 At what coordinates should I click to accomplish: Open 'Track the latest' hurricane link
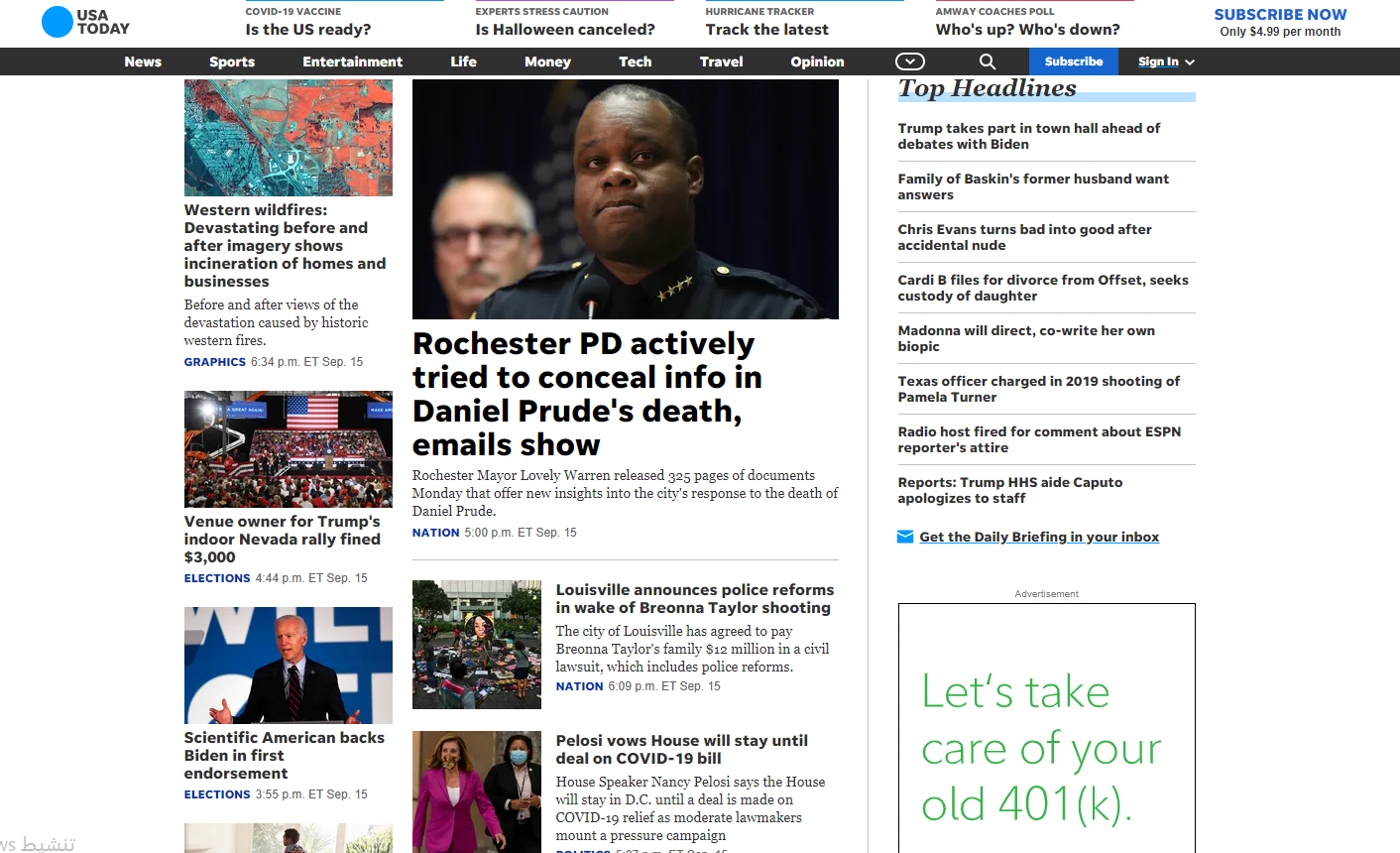click(767, 30)
